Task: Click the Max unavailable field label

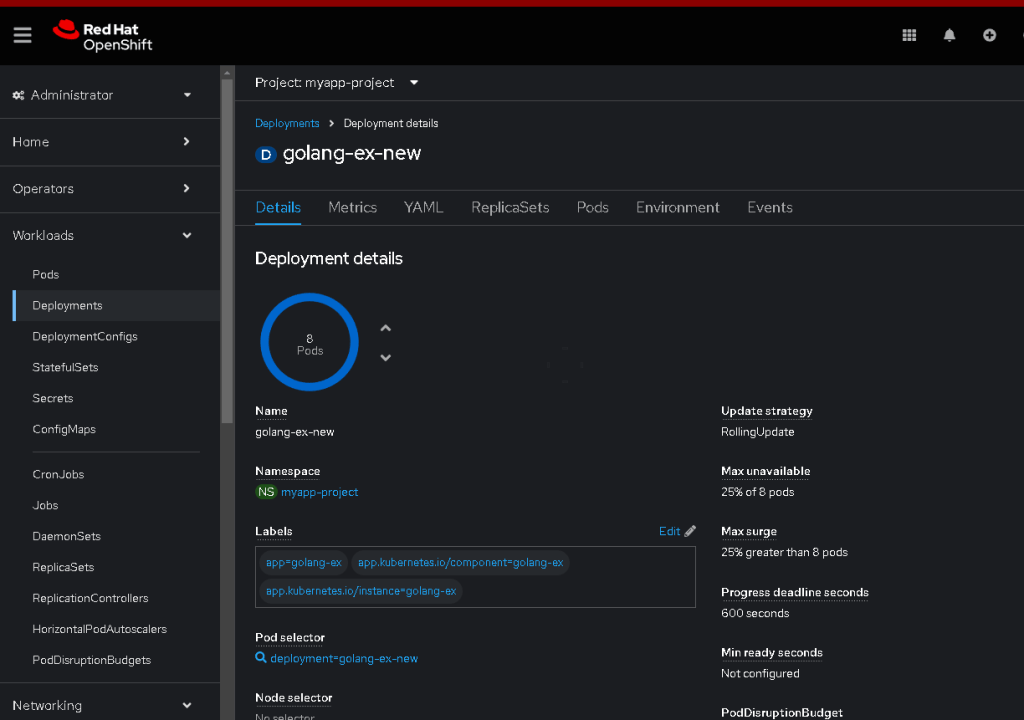Action: pos(765,471)
